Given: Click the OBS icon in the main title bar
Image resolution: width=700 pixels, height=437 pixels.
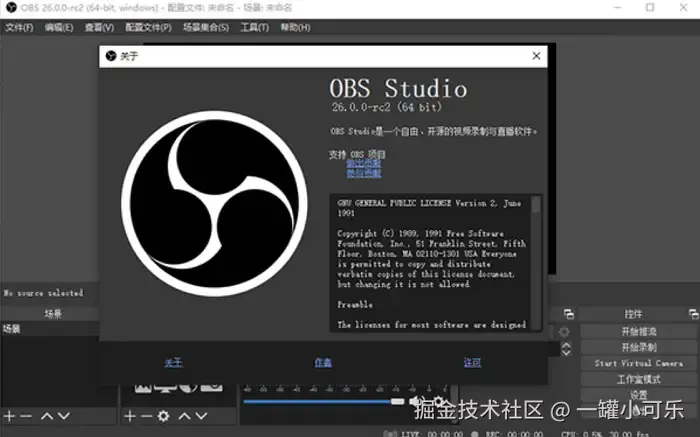Looking at the screenshot, I should [x=11, y=8].
